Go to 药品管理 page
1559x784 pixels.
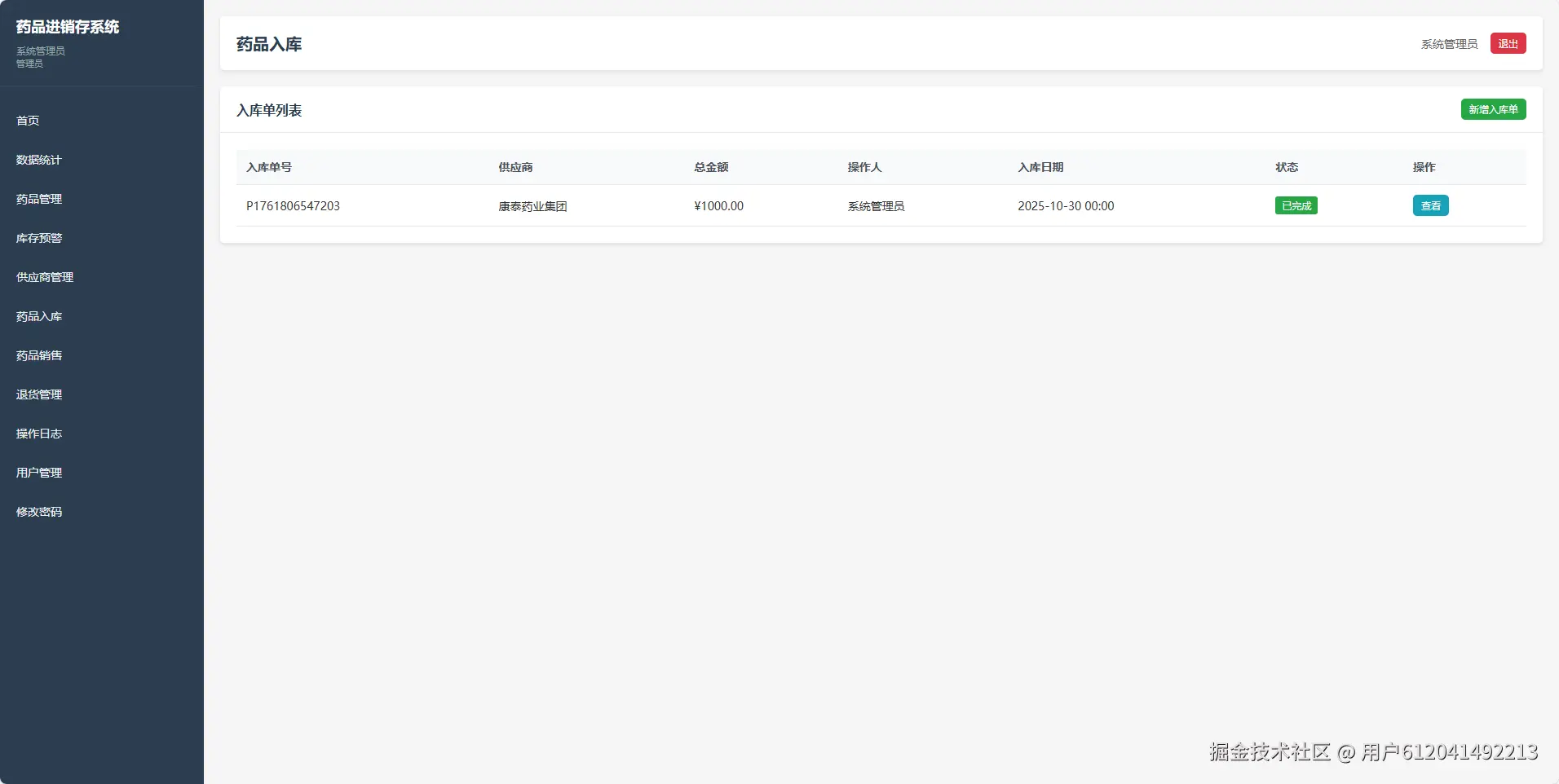click(x=38, y=199)
